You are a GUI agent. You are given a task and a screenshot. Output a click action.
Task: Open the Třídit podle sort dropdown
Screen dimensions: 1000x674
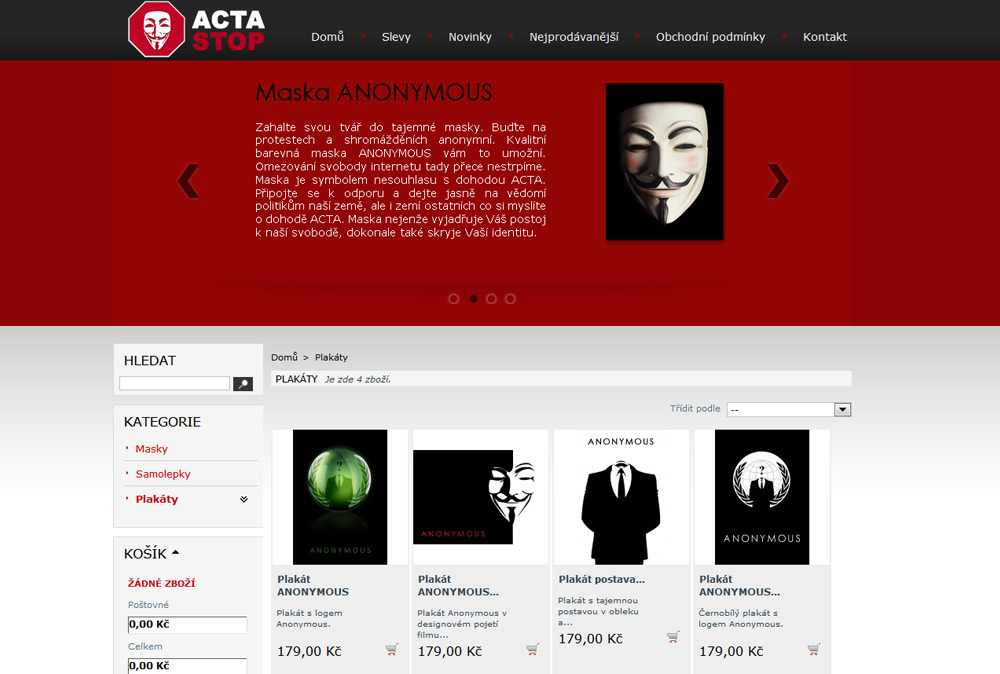pyautogui.click(x=789, y=409)
